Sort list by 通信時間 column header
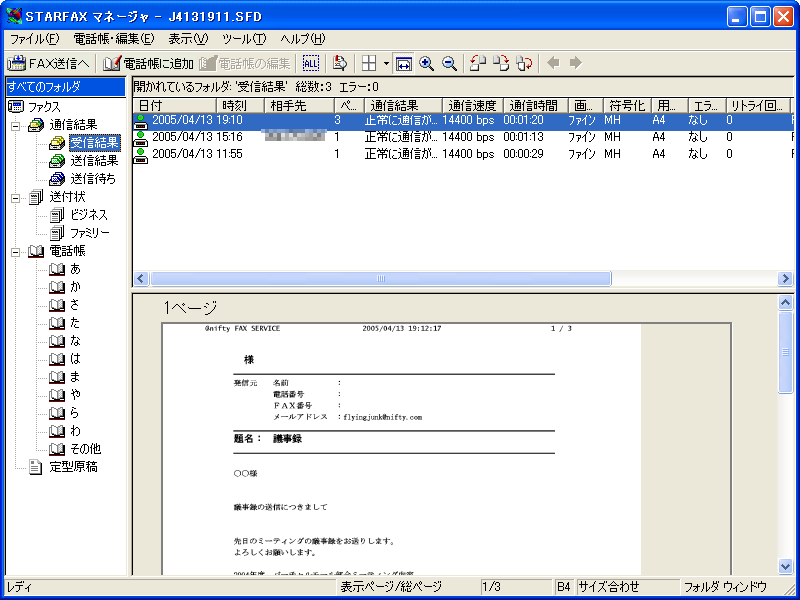 [535, 106]
